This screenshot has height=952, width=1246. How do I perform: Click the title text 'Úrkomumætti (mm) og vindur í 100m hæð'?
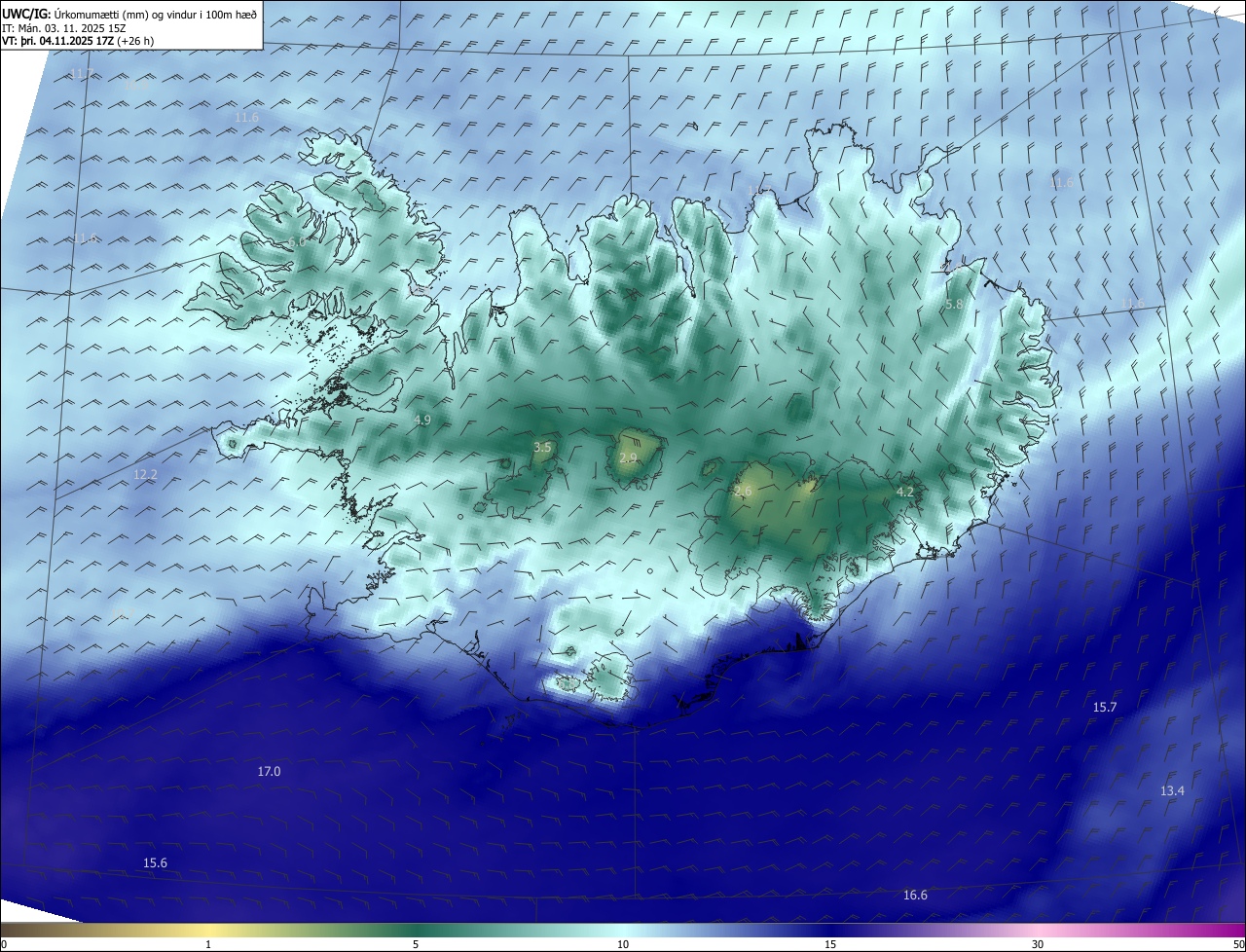(x=155, y=14)
